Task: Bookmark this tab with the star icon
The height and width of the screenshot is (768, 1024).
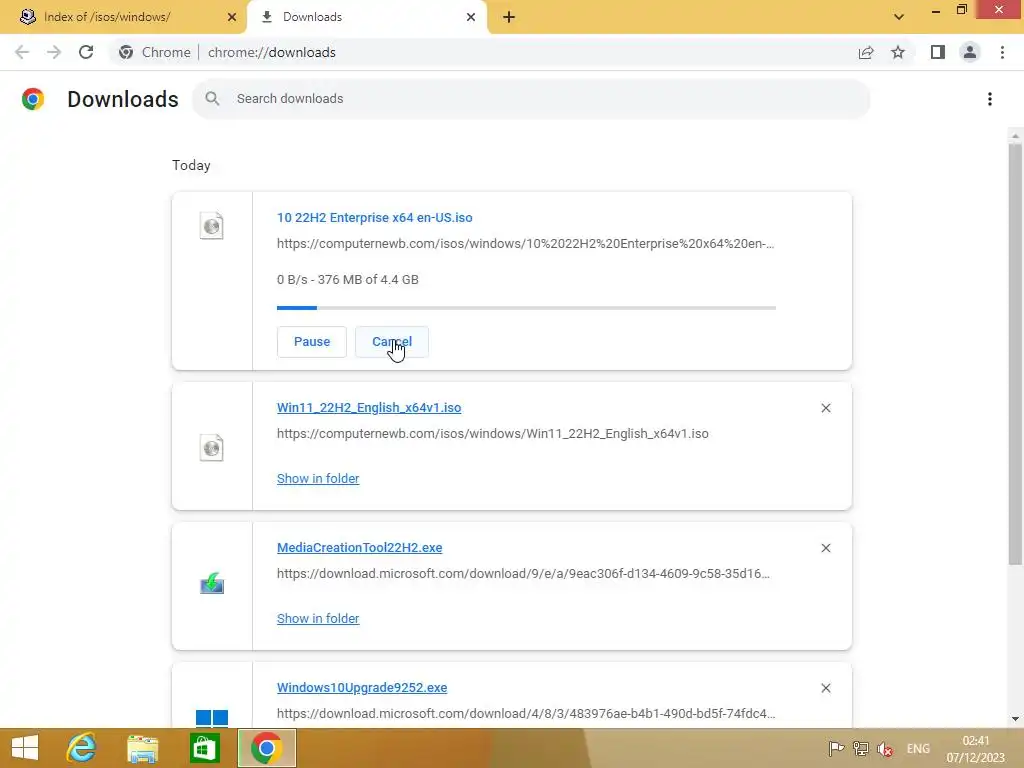Action: coord(898,52)
